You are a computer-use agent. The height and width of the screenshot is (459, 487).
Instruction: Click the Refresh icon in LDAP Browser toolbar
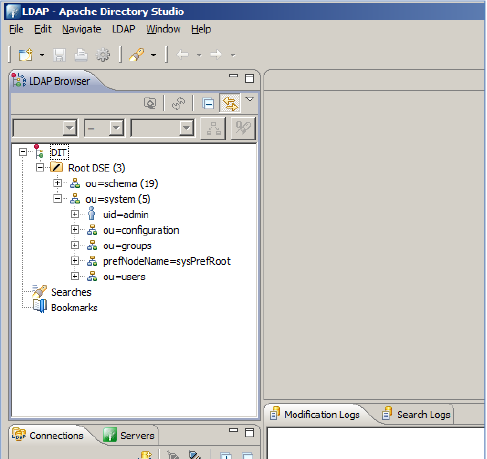pos(178,103)
